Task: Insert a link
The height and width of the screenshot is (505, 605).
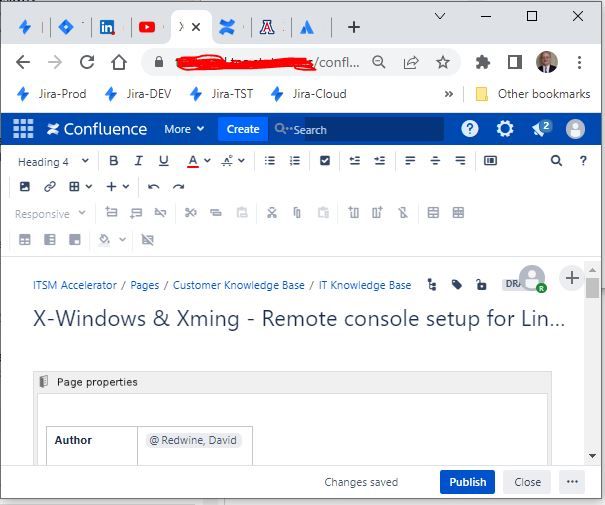Action: click(50, 187)
